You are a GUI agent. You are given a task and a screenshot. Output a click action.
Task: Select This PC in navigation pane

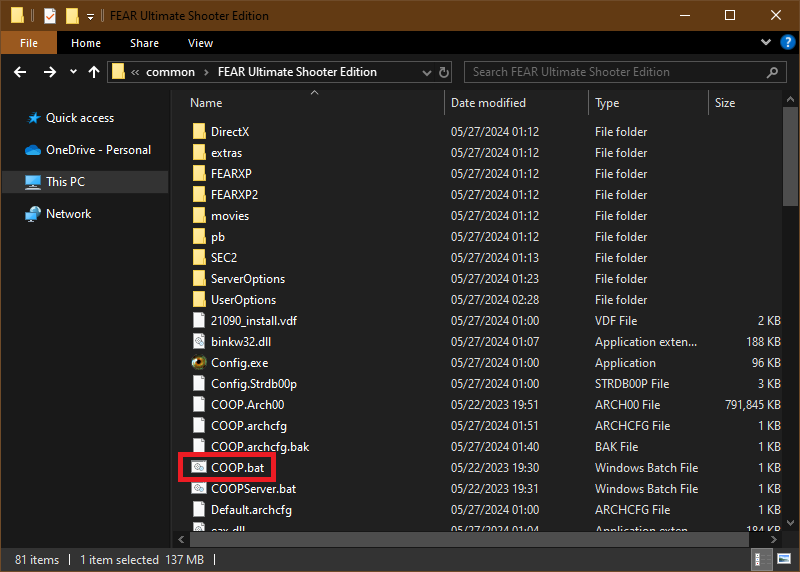(85, 182)
